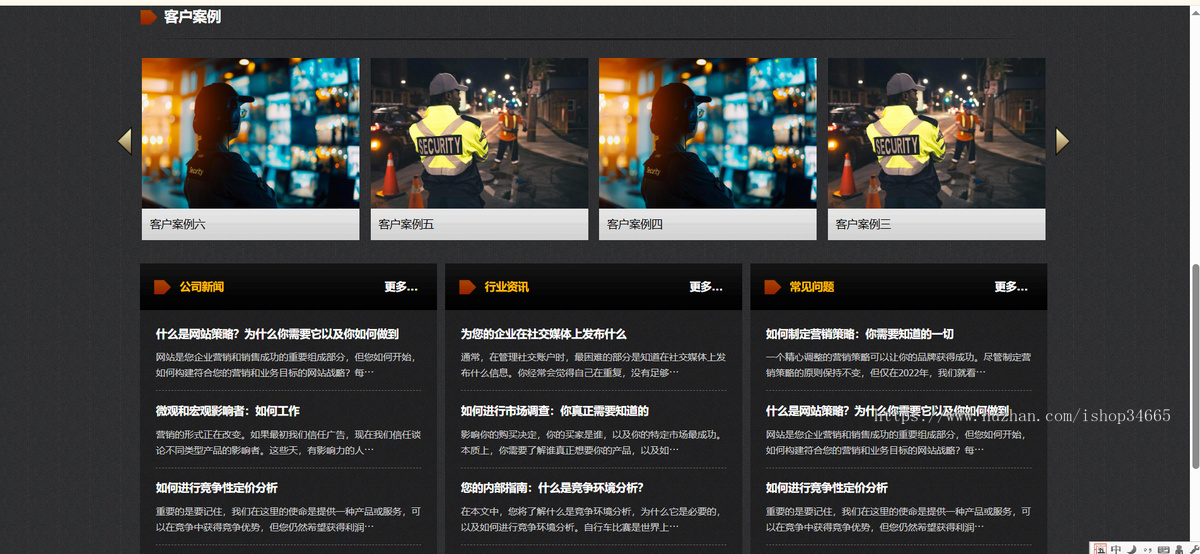Click the Wubi IME logo icon in tray
1200x554 pixels.
click(1100, 548)
